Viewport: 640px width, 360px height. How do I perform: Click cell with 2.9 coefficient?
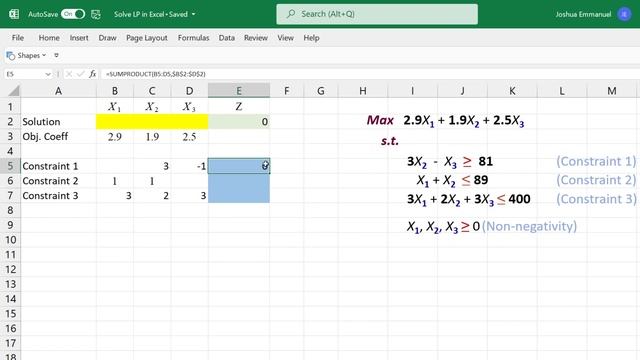115,136
